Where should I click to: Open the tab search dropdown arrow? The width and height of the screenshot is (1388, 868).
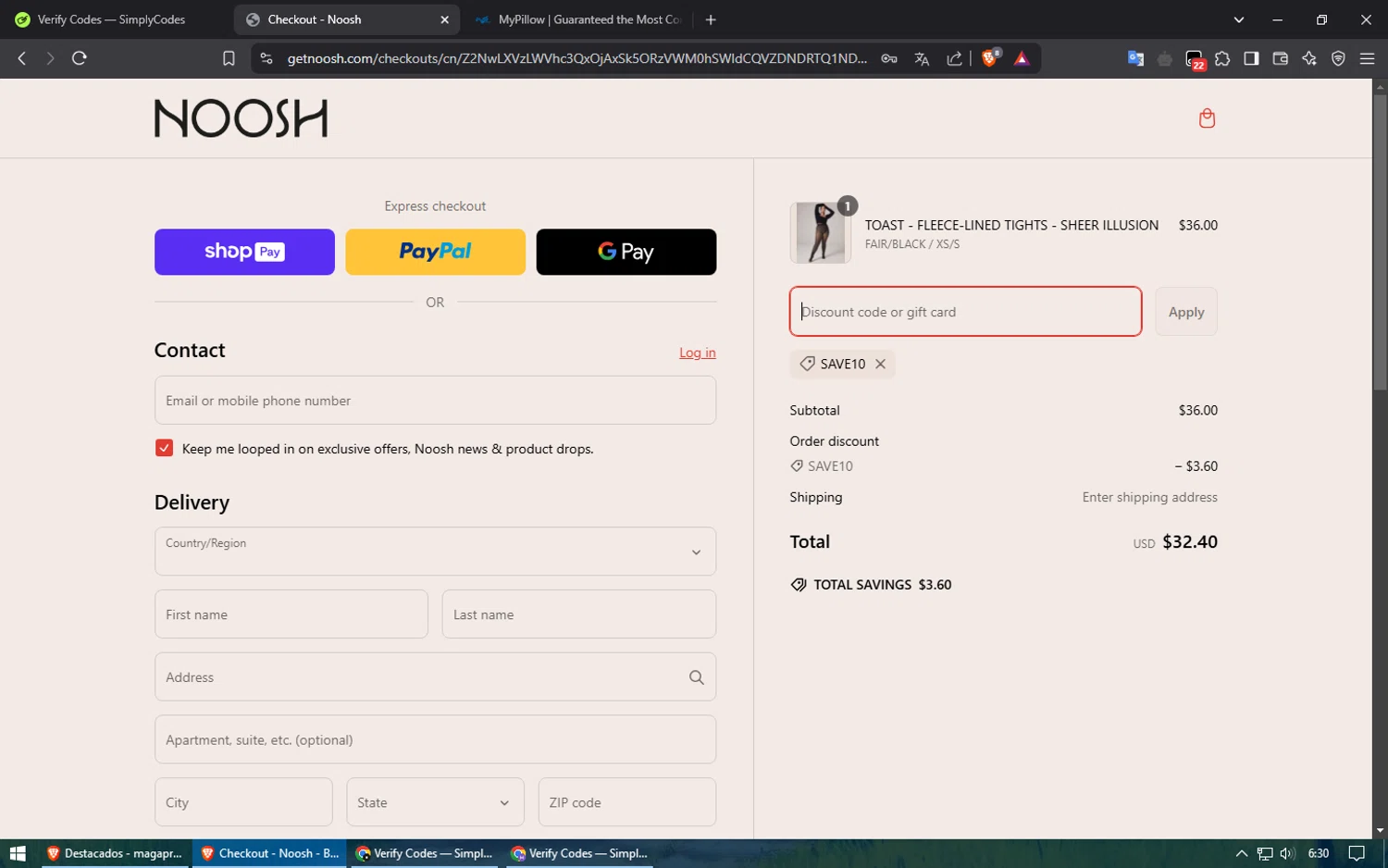[1239, 19]
